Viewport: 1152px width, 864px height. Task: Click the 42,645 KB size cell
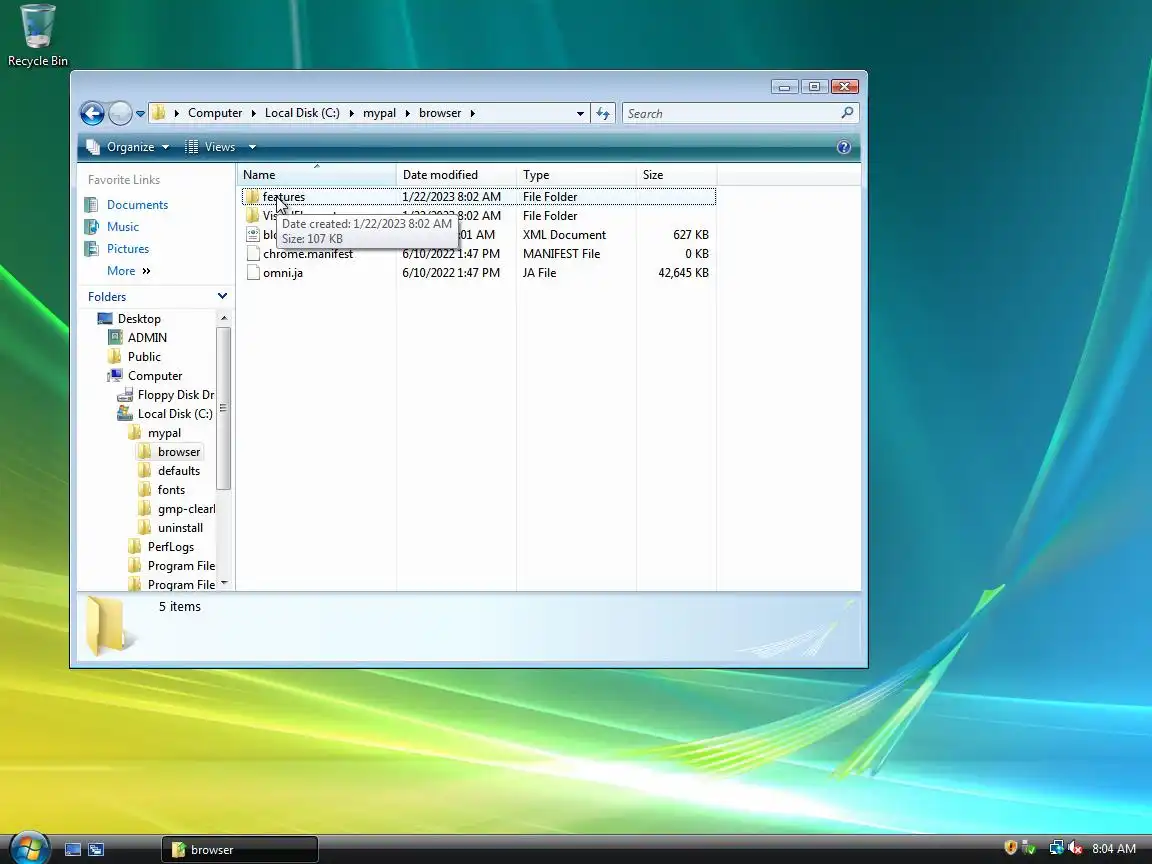pos(683,273)
